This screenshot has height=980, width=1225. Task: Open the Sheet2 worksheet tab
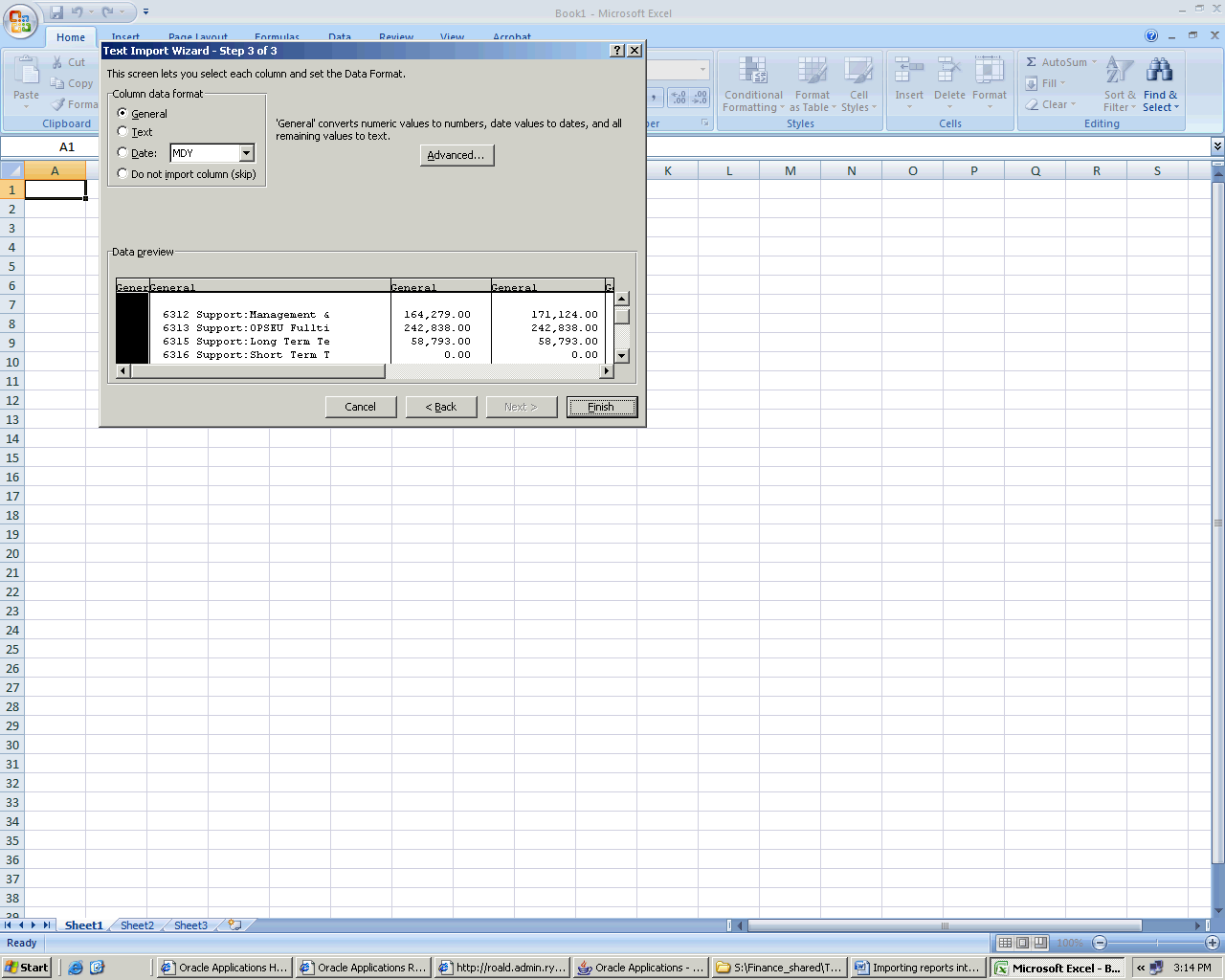point(137,925)
